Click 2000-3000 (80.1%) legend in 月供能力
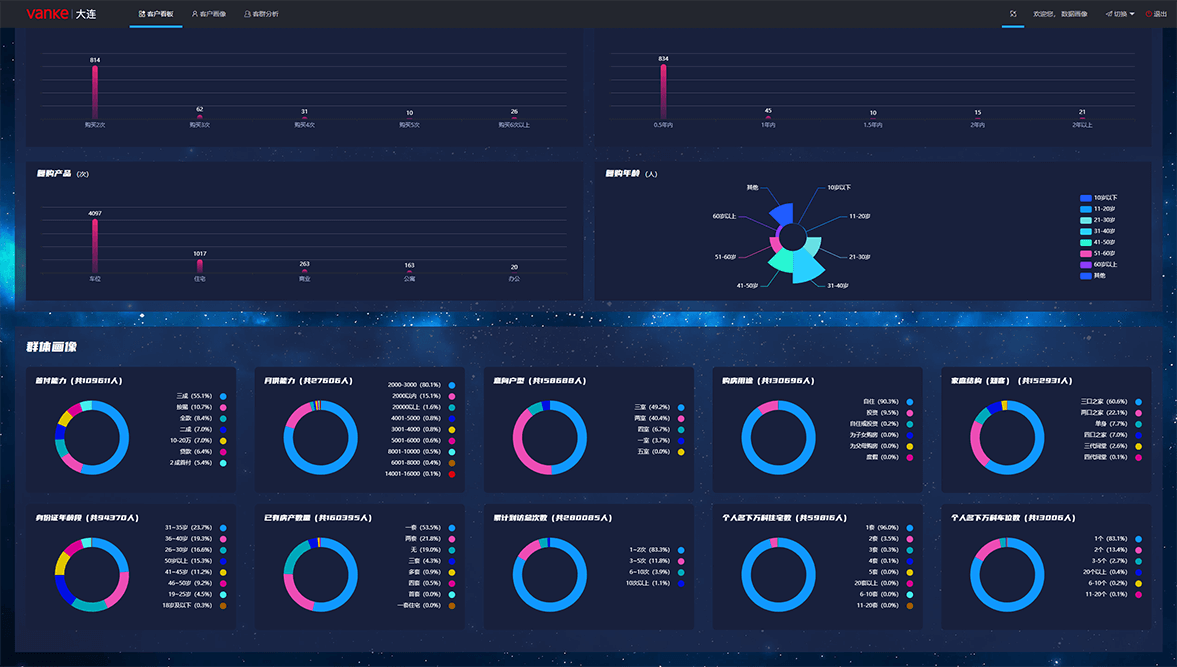The height and width of the screenshot is (667, 1177). tap(414, 385)
